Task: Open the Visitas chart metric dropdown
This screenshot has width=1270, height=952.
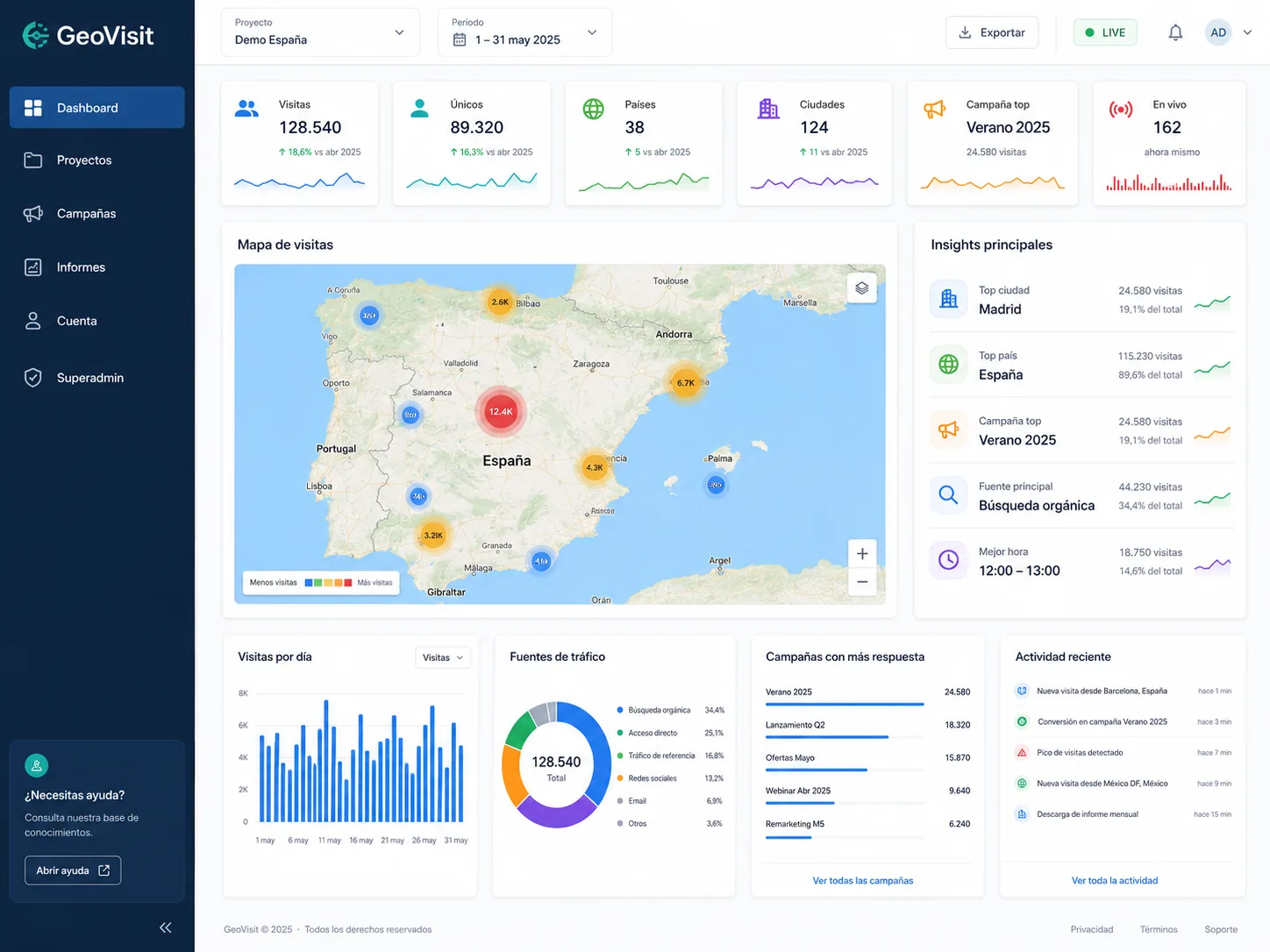Action: [442, 657]
